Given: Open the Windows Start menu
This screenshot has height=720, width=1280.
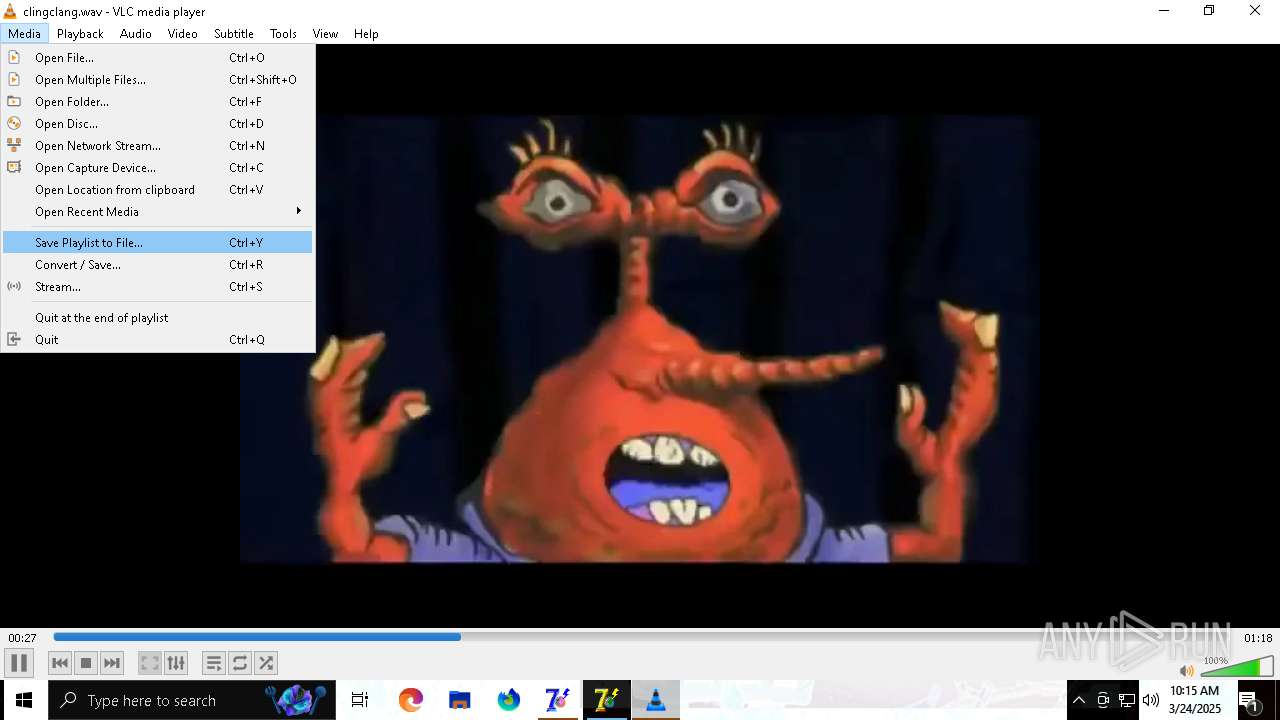Looking at the screenshot, I should 24,700.
